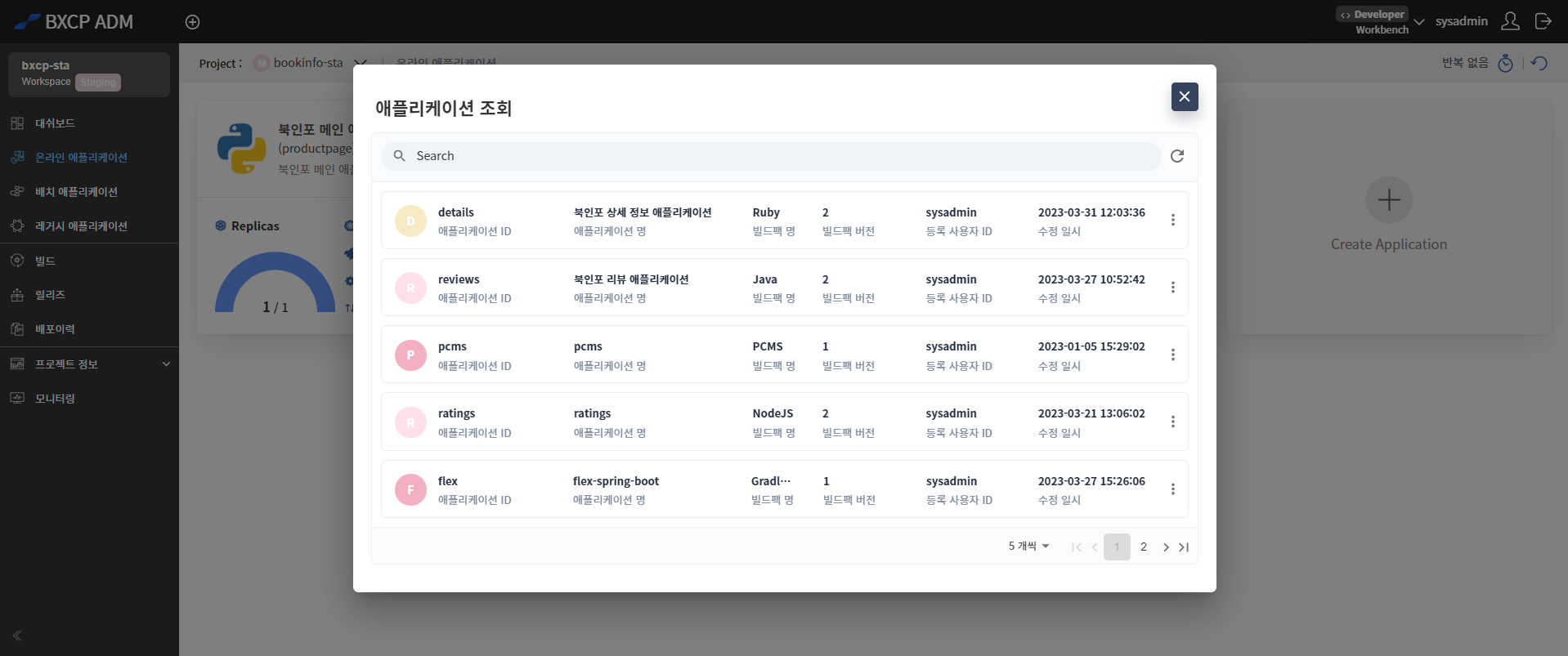Open more options for pcms row

coord(1173,355)
